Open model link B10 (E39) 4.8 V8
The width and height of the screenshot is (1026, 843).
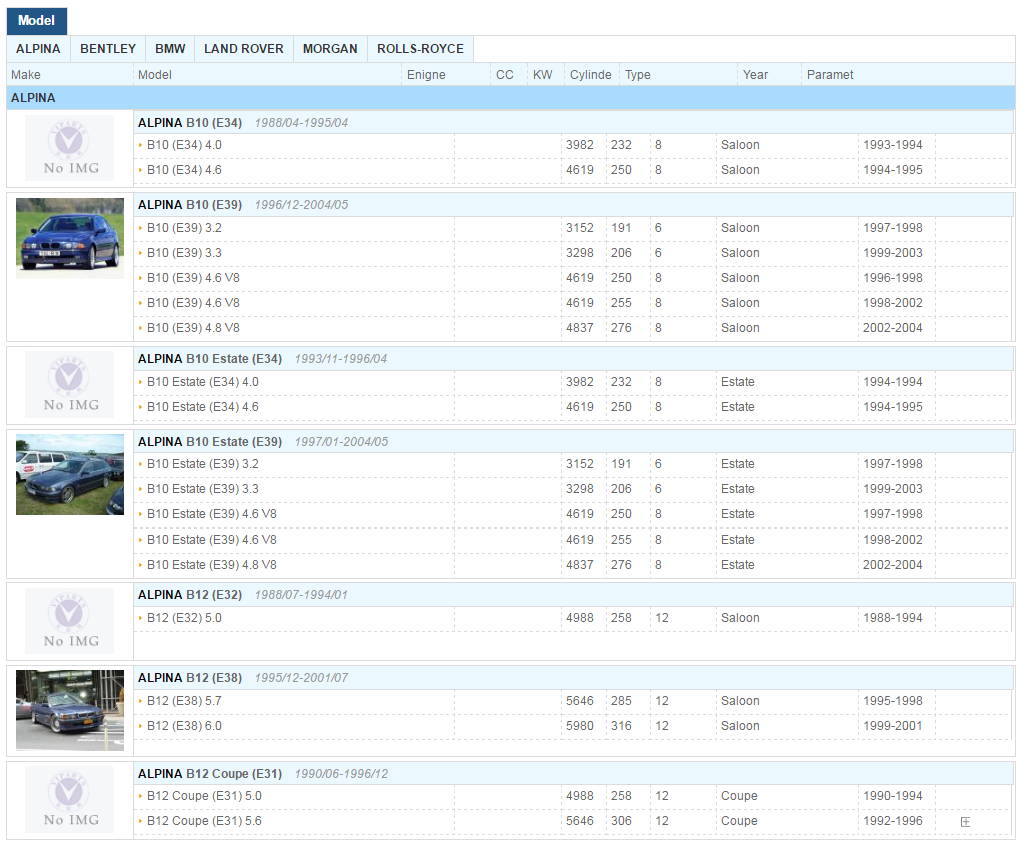[x=193, y=328]
